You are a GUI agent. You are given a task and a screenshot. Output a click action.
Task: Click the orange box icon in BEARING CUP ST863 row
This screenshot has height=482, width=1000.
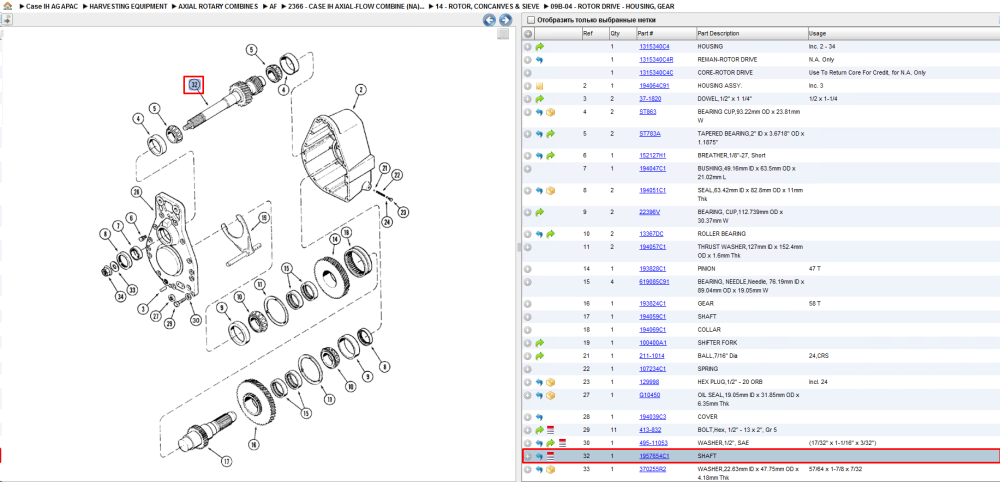[x=551, y=112]
